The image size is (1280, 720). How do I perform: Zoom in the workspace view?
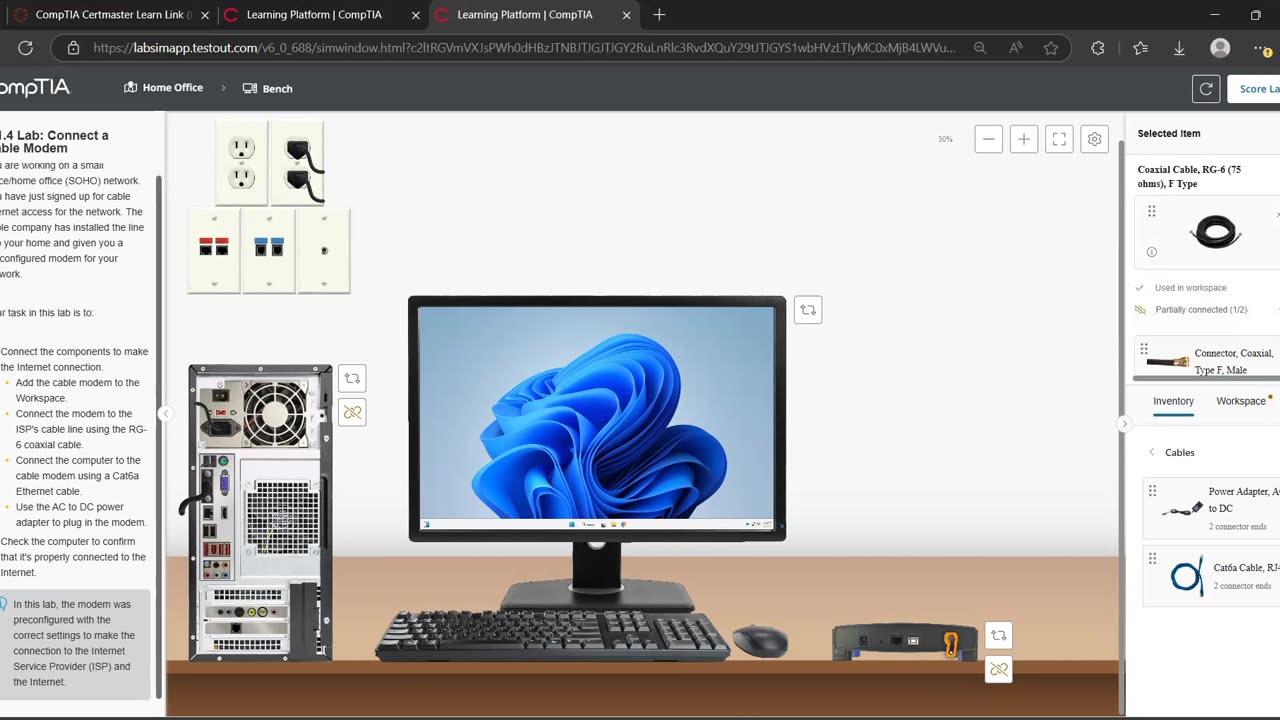(x=1023, y=139)
